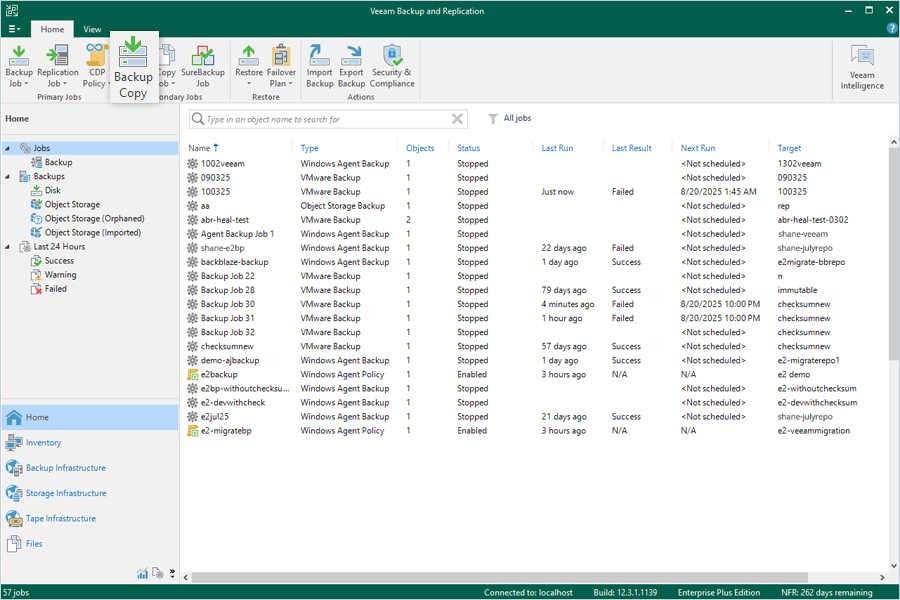Sort by the Type column header
The width and height of the screenshot is (900, 600).
[309, 148]
